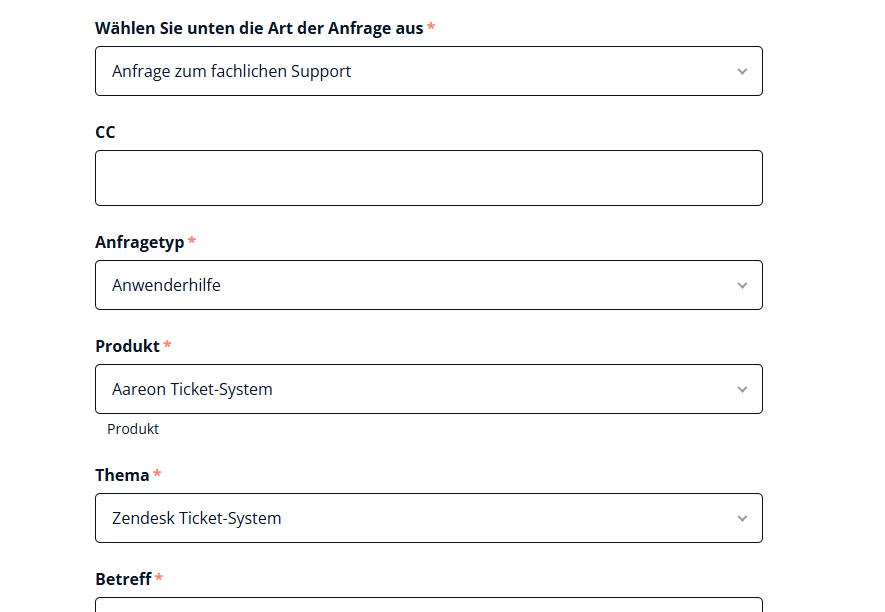
Task: Click the selected text 'Anwenderhilfe'
Action: (x=166, y=285)
